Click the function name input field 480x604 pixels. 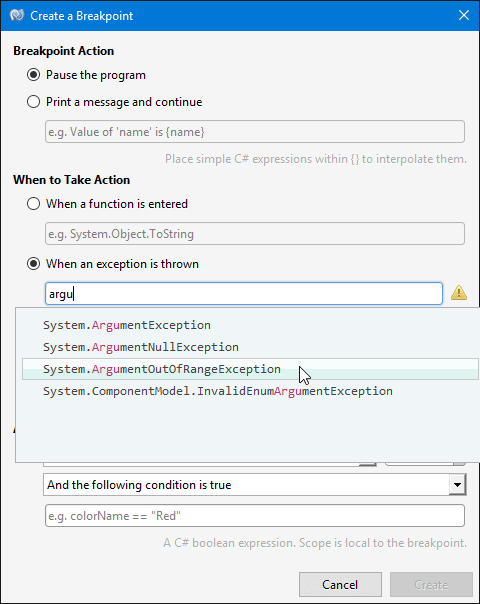(x=255, y=233)
